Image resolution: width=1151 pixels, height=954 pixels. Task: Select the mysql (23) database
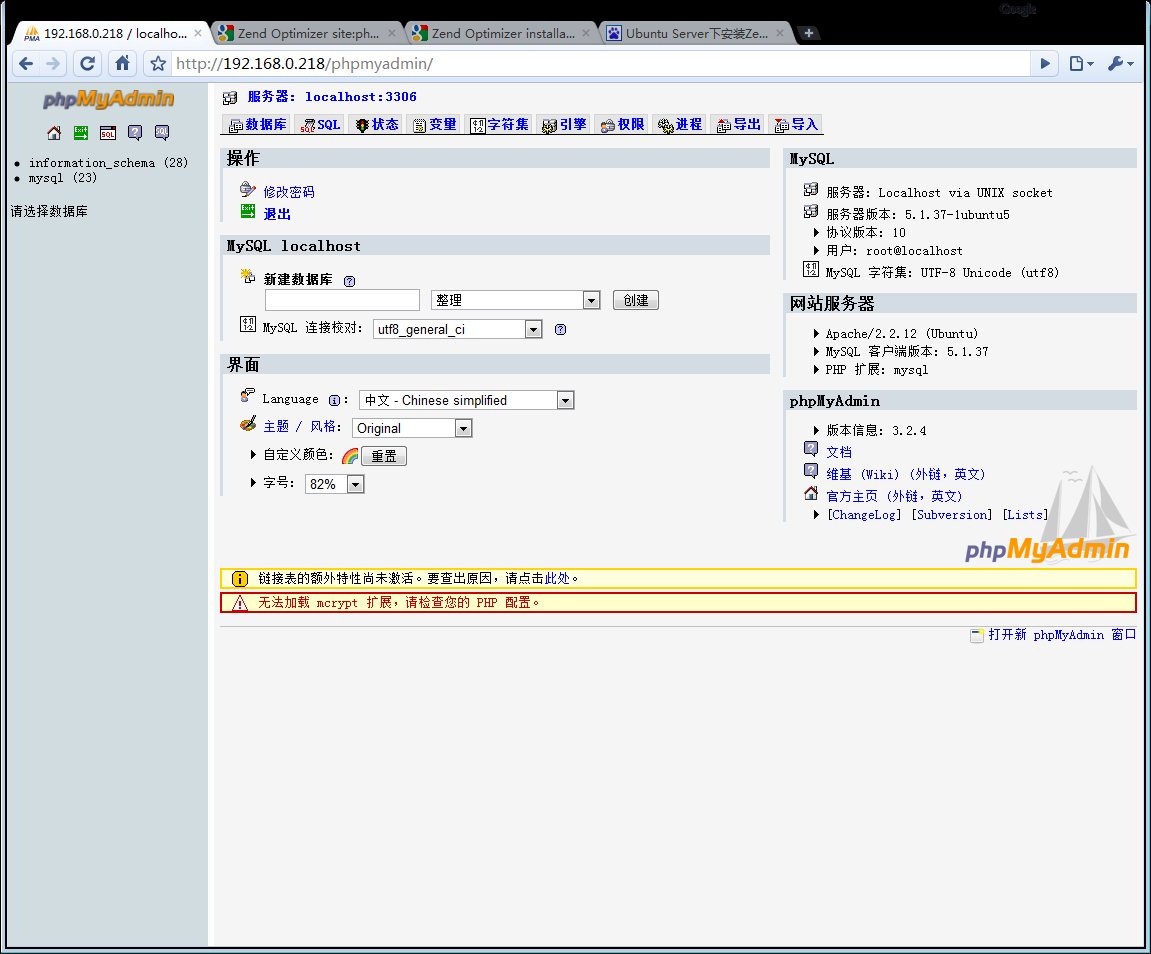click(62, 178)
